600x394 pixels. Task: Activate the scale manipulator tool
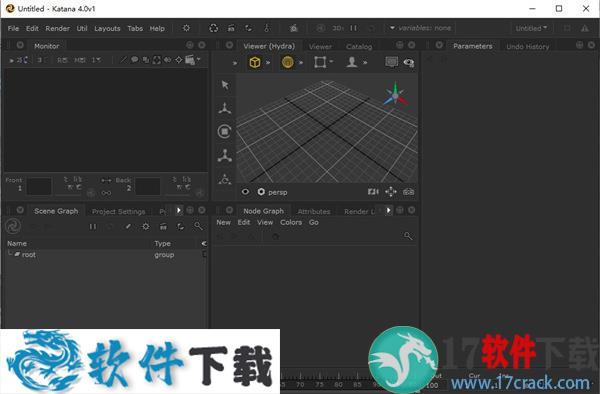pos(225,156)
